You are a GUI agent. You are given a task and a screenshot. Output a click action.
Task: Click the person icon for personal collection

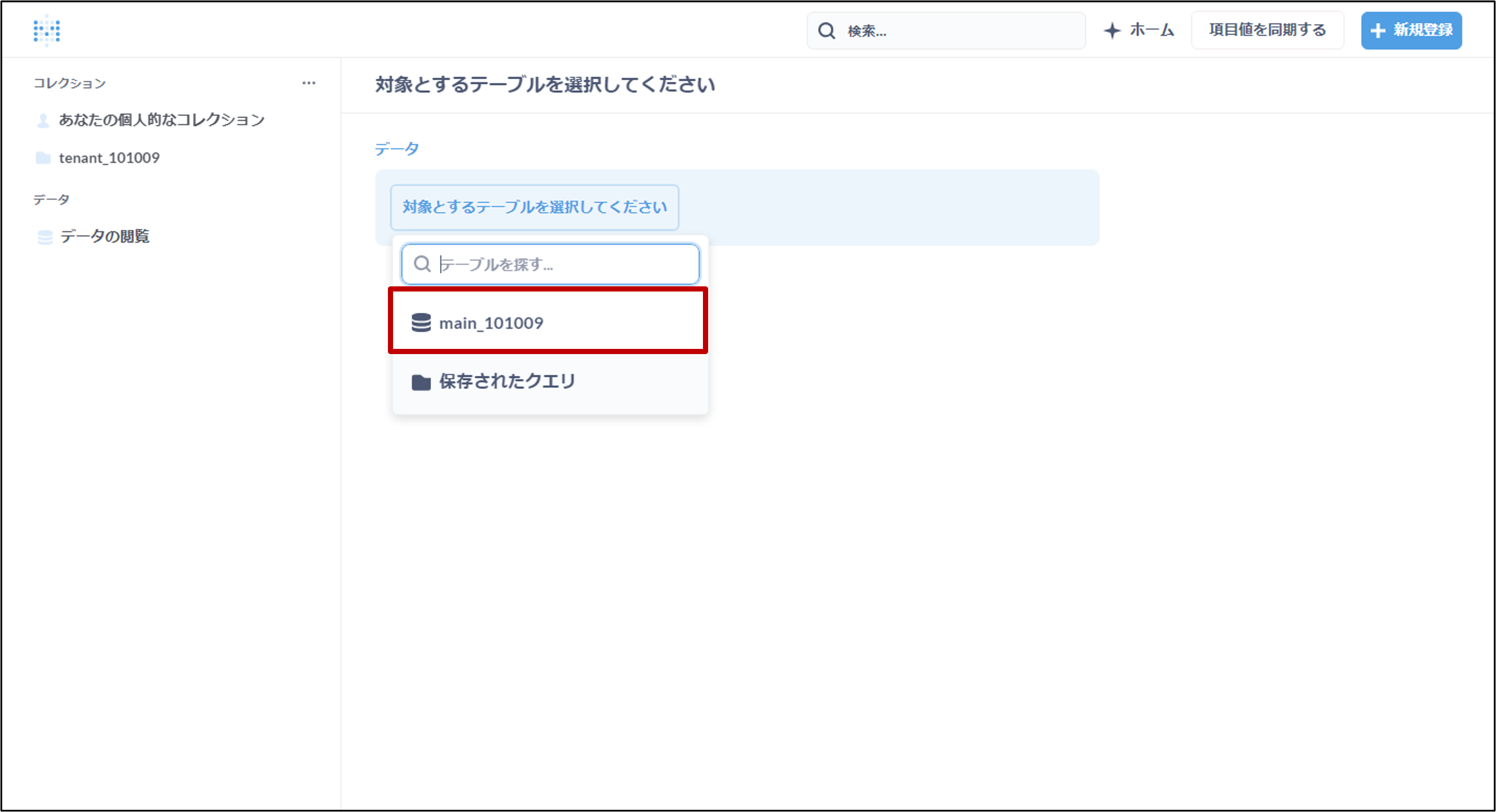[x=43, y=121]
